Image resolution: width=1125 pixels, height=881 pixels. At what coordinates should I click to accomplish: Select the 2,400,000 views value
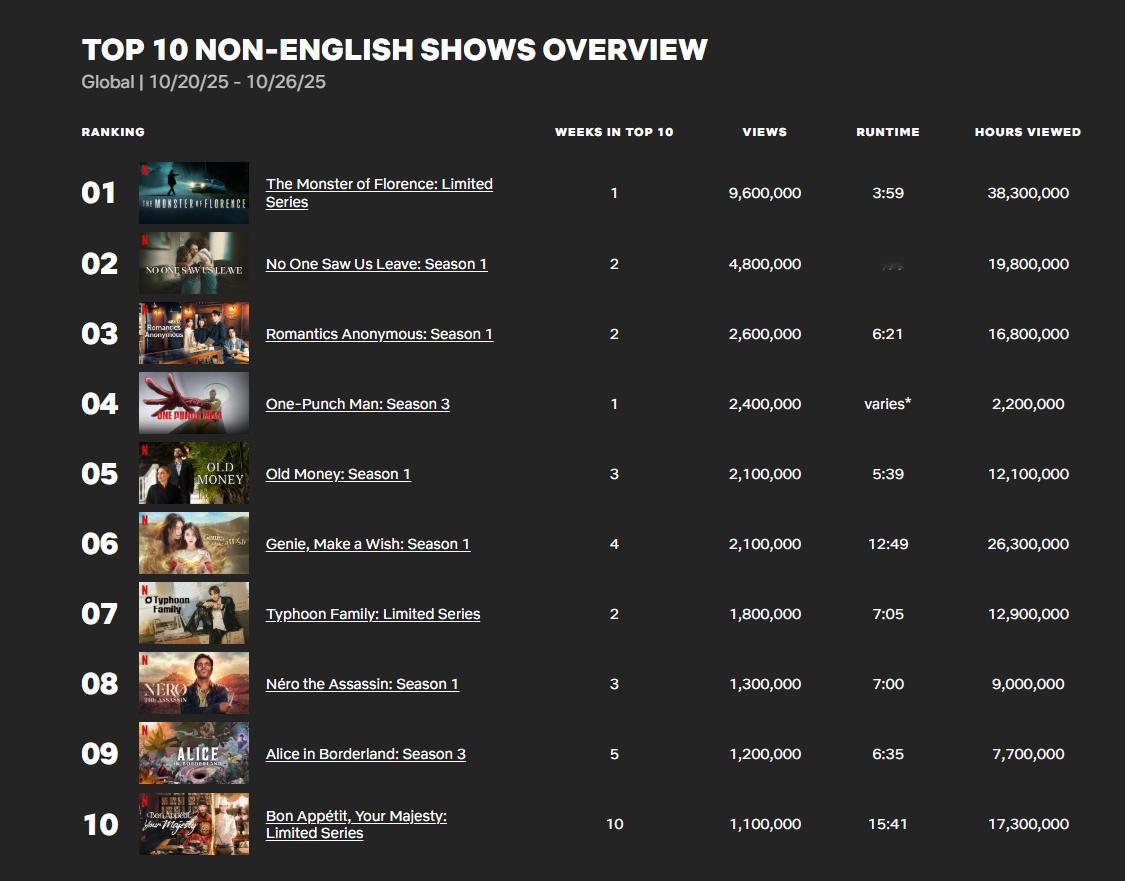(765, 404)
